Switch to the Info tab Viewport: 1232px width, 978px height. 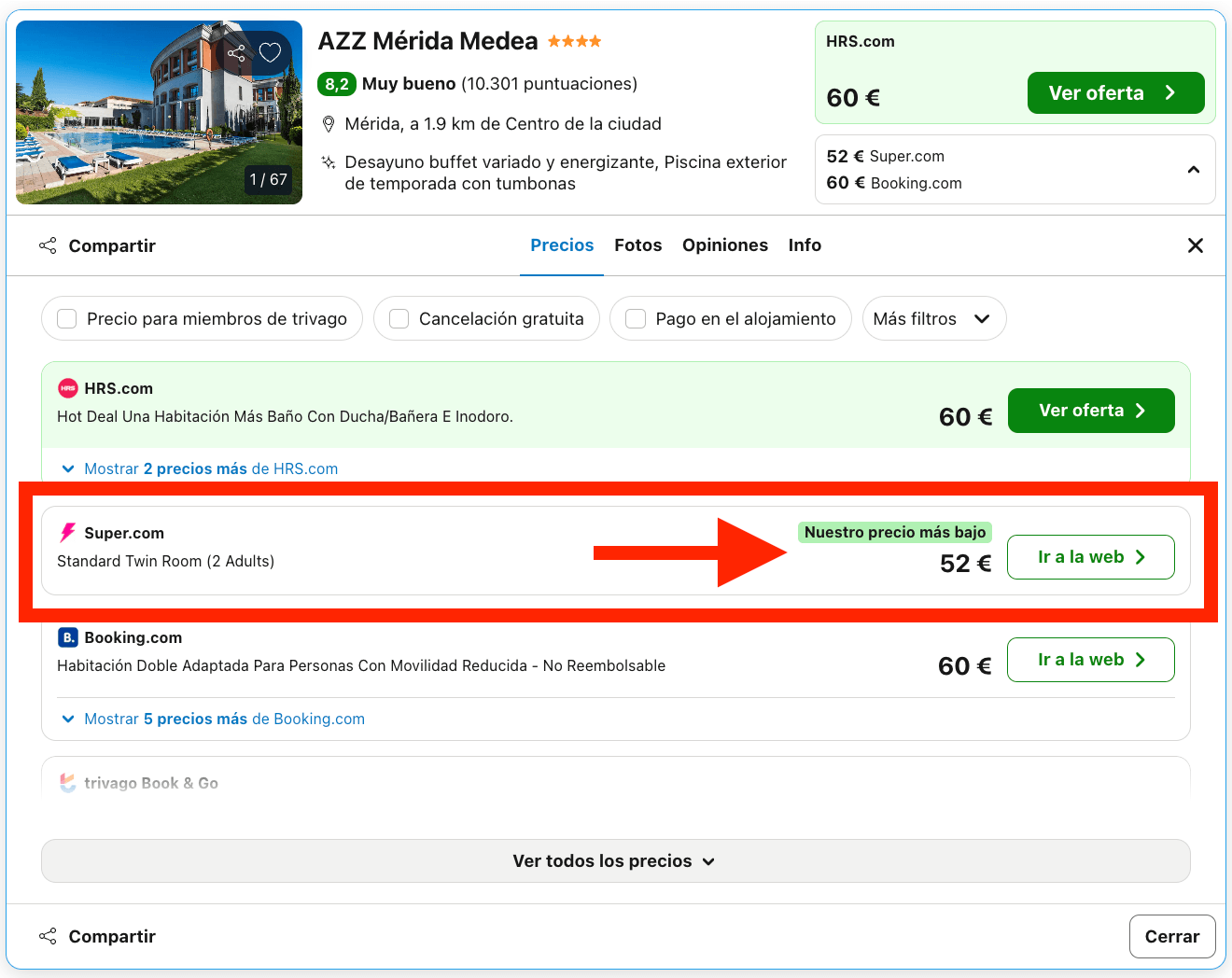(805, 245)
